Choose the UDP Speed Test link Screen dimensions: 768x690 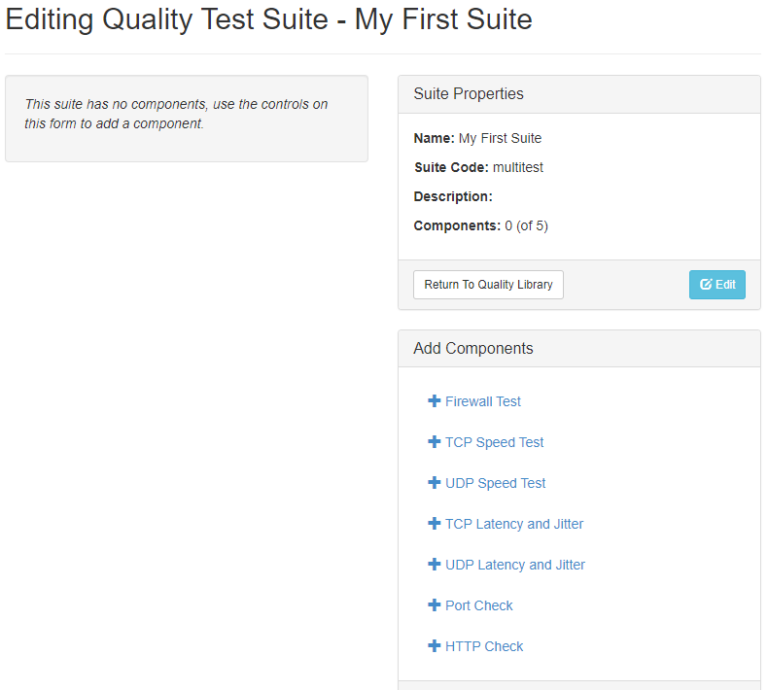(495, 484)
